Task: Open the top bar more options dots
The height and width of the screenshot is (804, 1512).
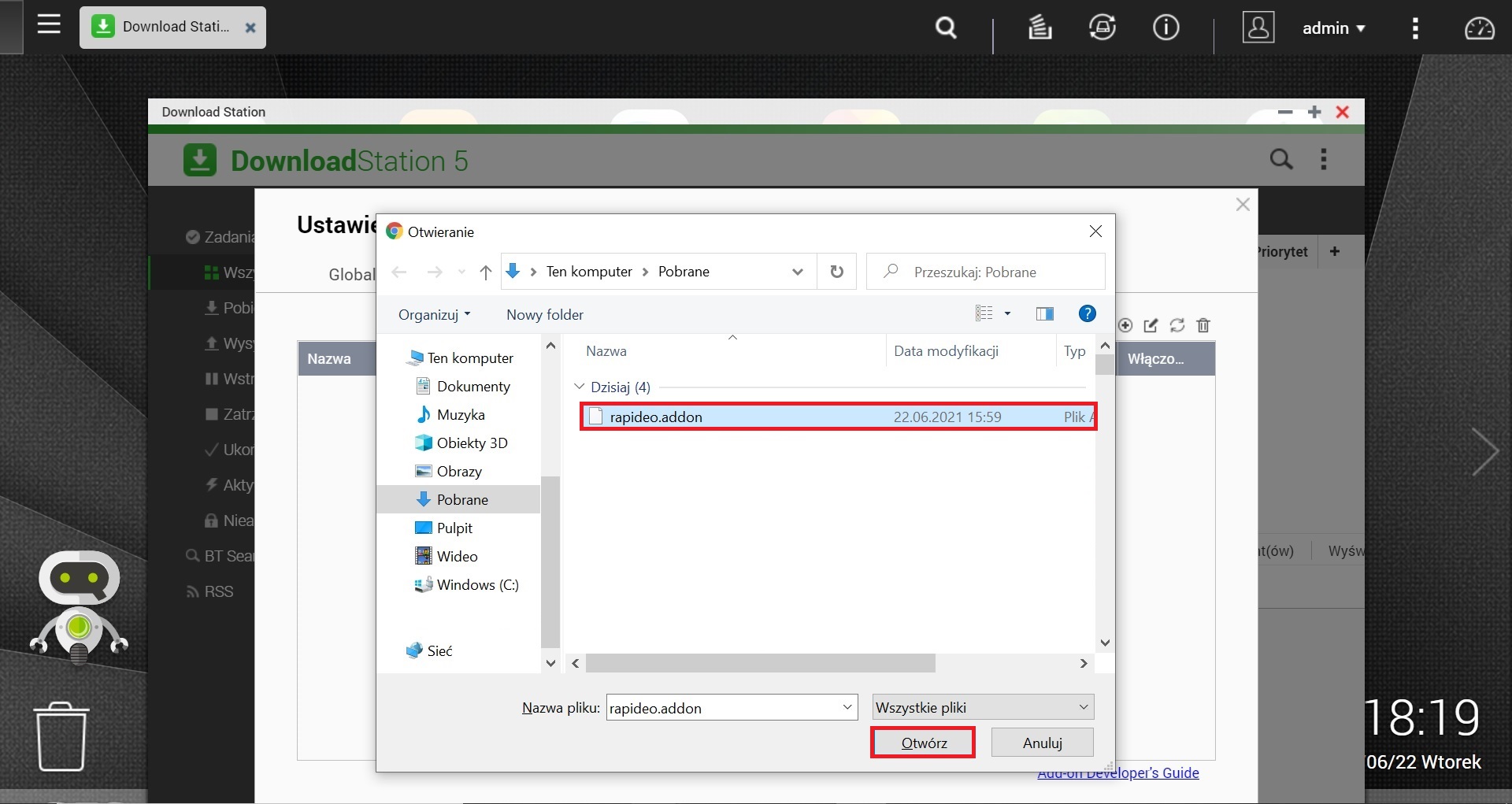Action: [x=1415, y=28]
